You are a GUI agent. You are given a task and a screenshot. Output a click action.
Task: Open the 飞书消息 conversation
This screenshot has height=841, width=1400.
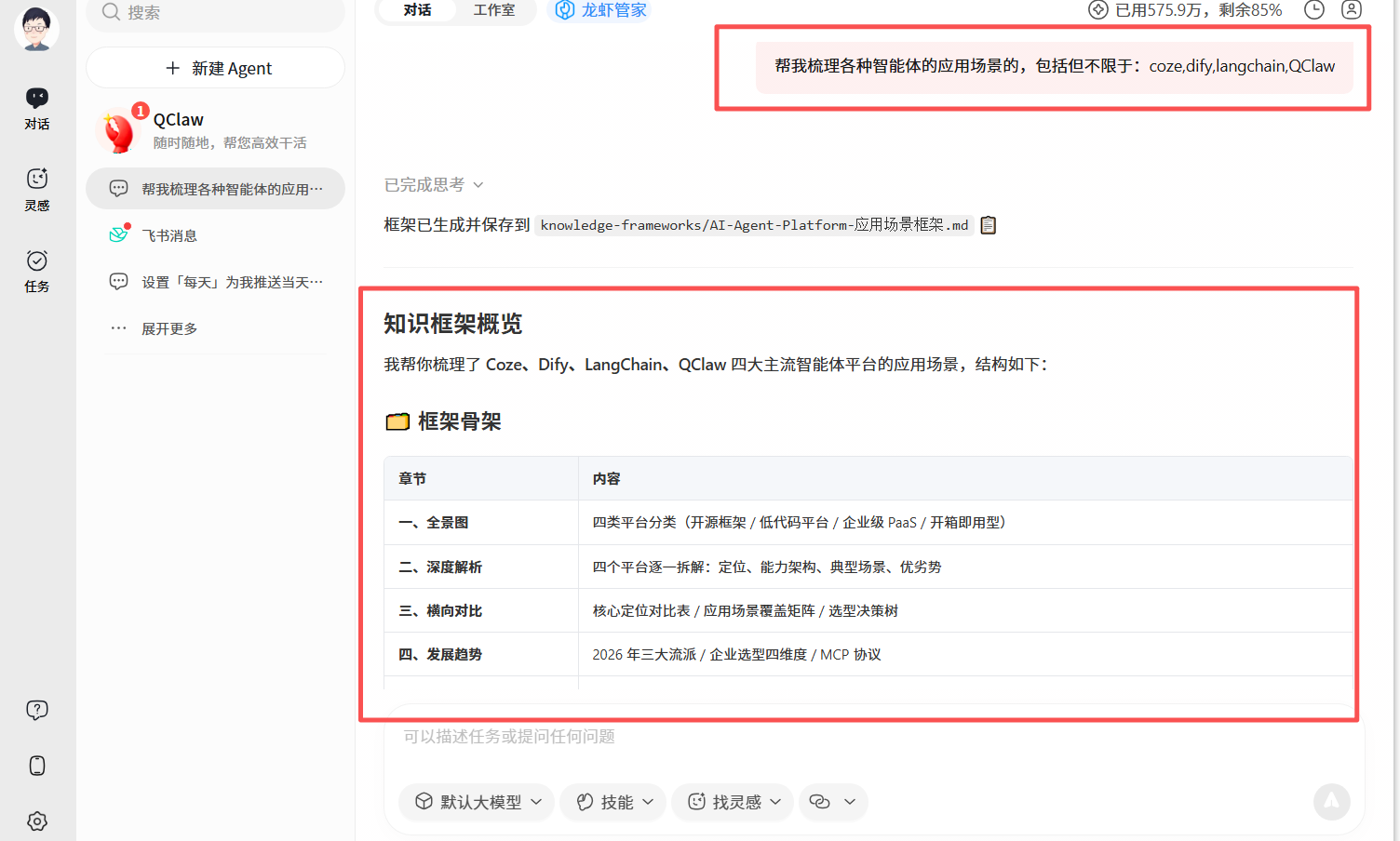[215, 235]
